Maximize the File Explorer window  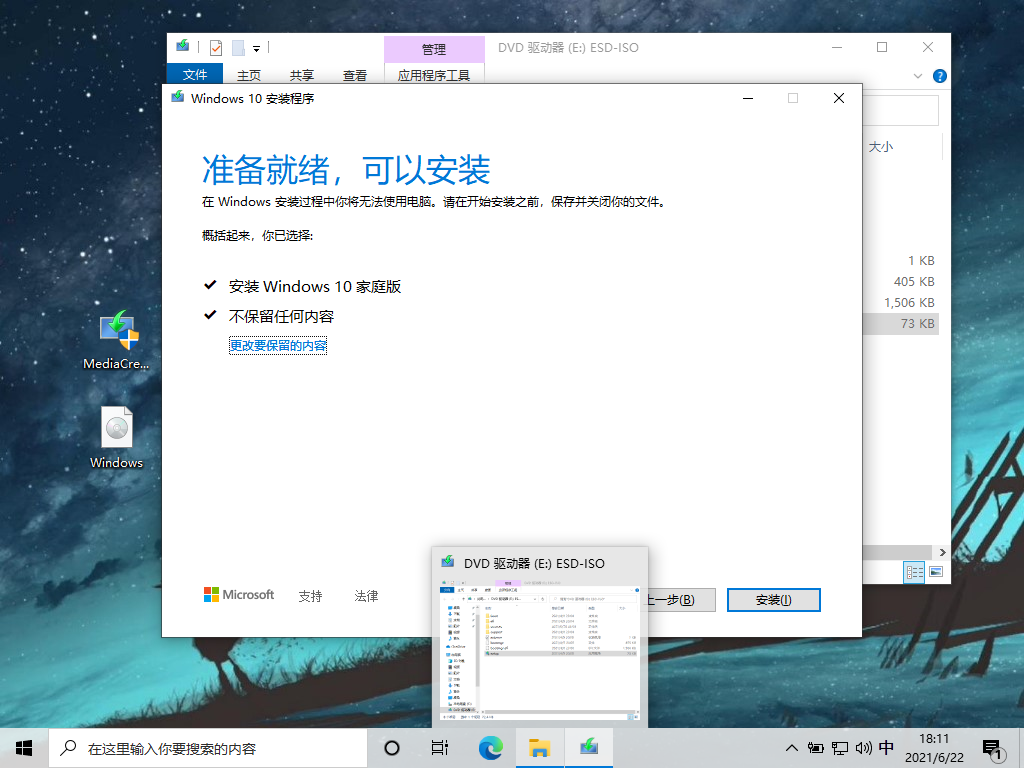click(882, 48)
